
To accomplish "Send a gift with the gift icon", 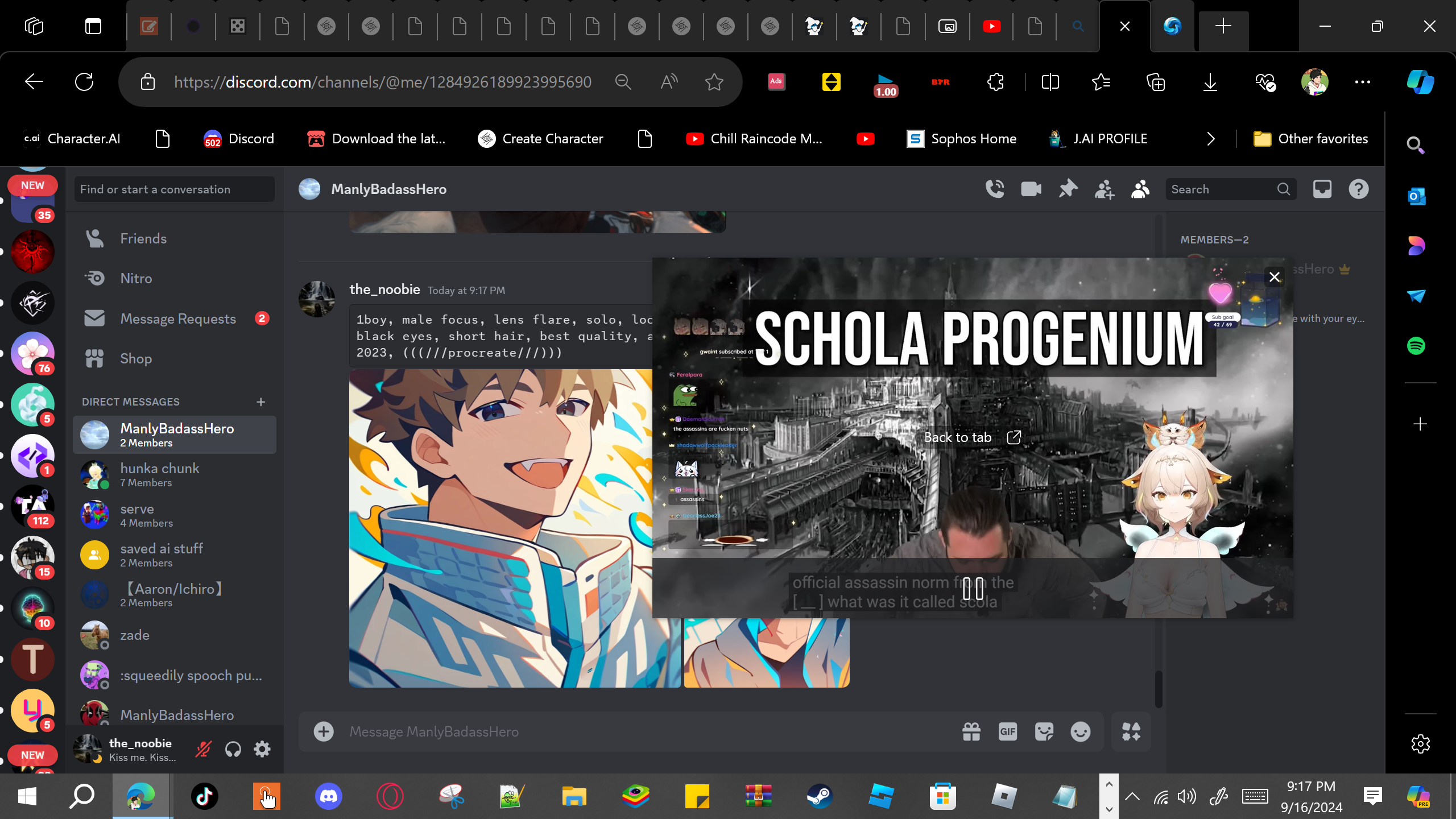I will [x=971, y=731].
